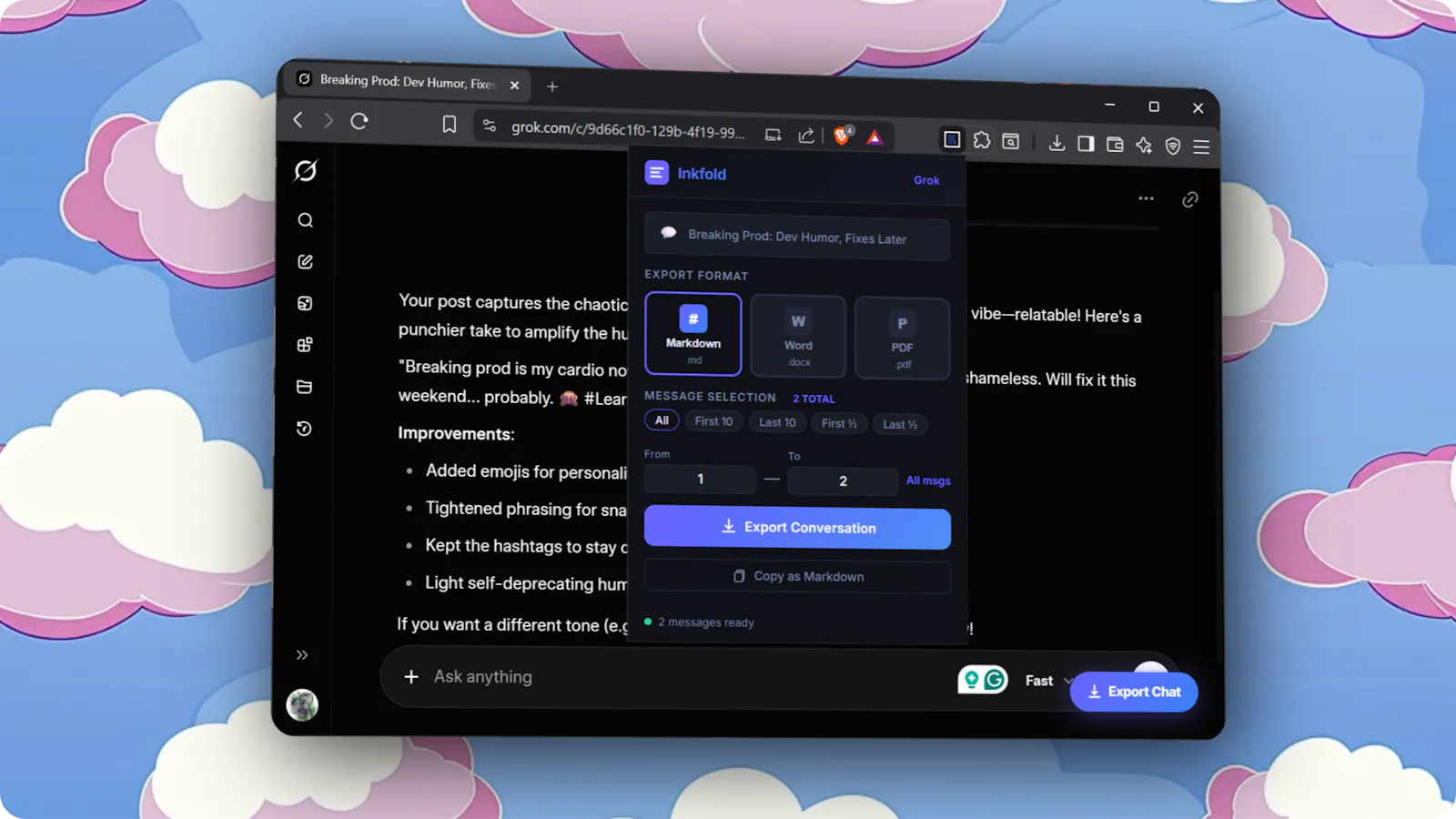Image resolution: width=1456 pixels, height=819 pixels.
Task: Select the All message filter
Action: [662, 420]
